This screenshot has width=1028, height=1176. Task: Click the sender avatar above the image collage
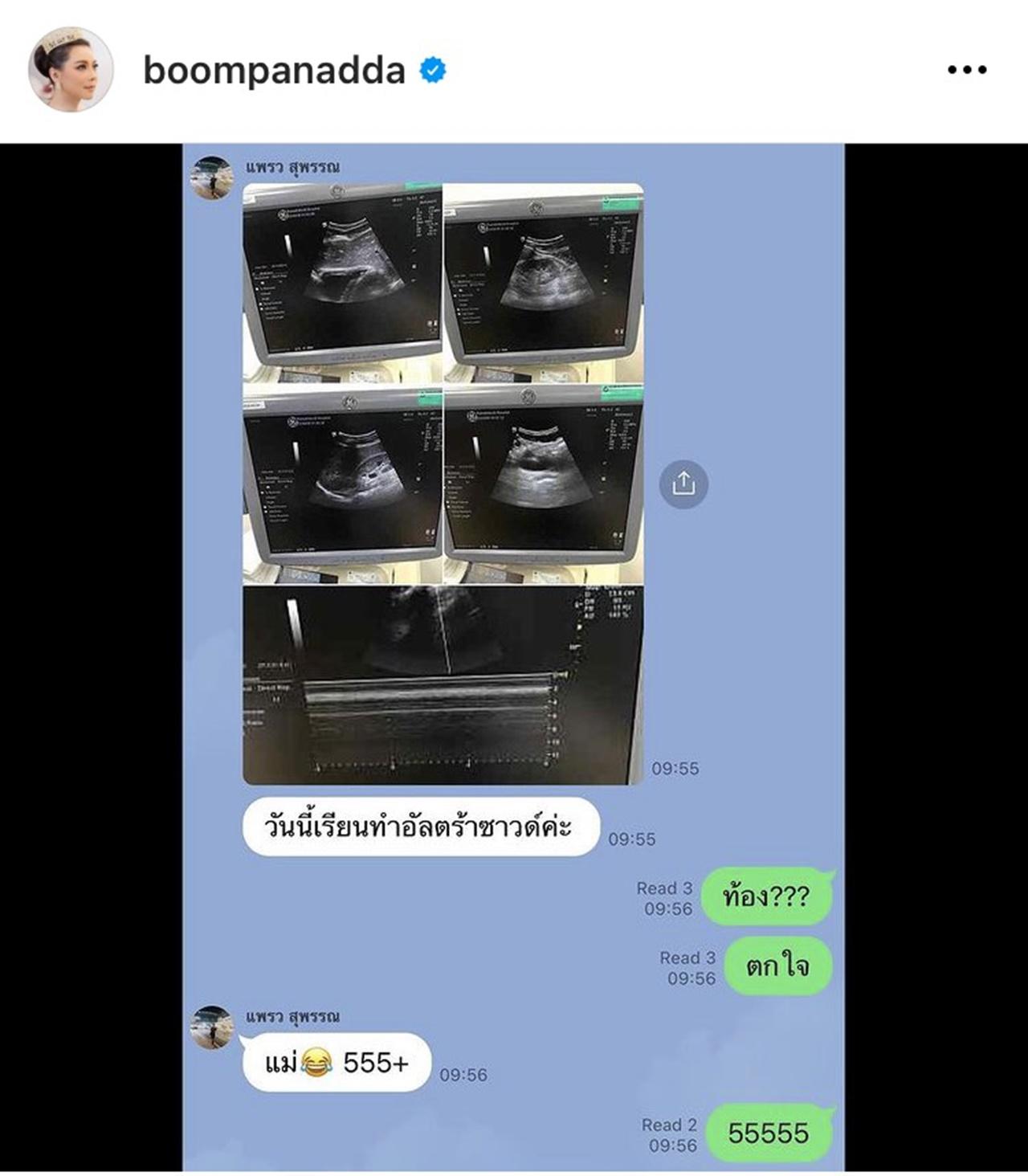212,178
